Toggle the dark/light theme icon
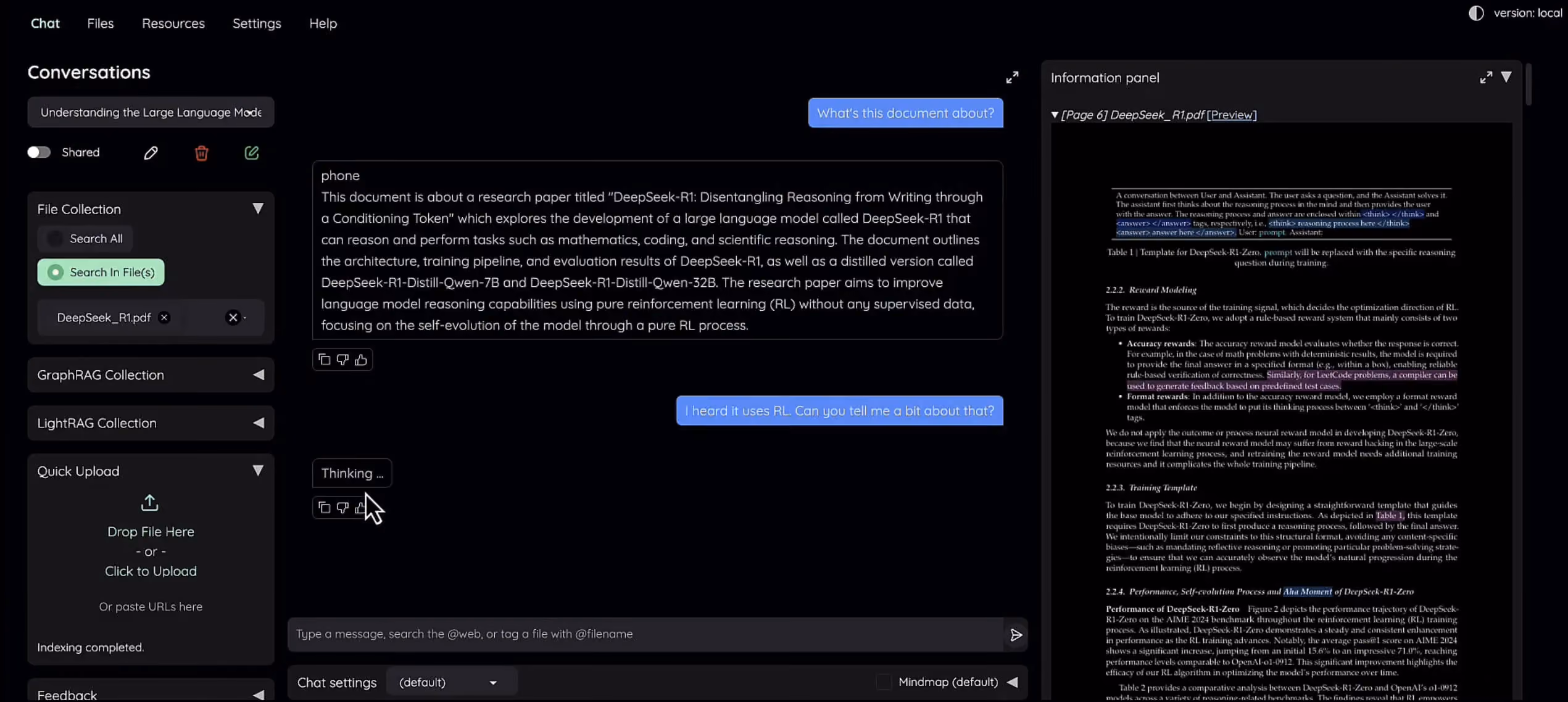Screen dimensions: 1568x702 1475,13
